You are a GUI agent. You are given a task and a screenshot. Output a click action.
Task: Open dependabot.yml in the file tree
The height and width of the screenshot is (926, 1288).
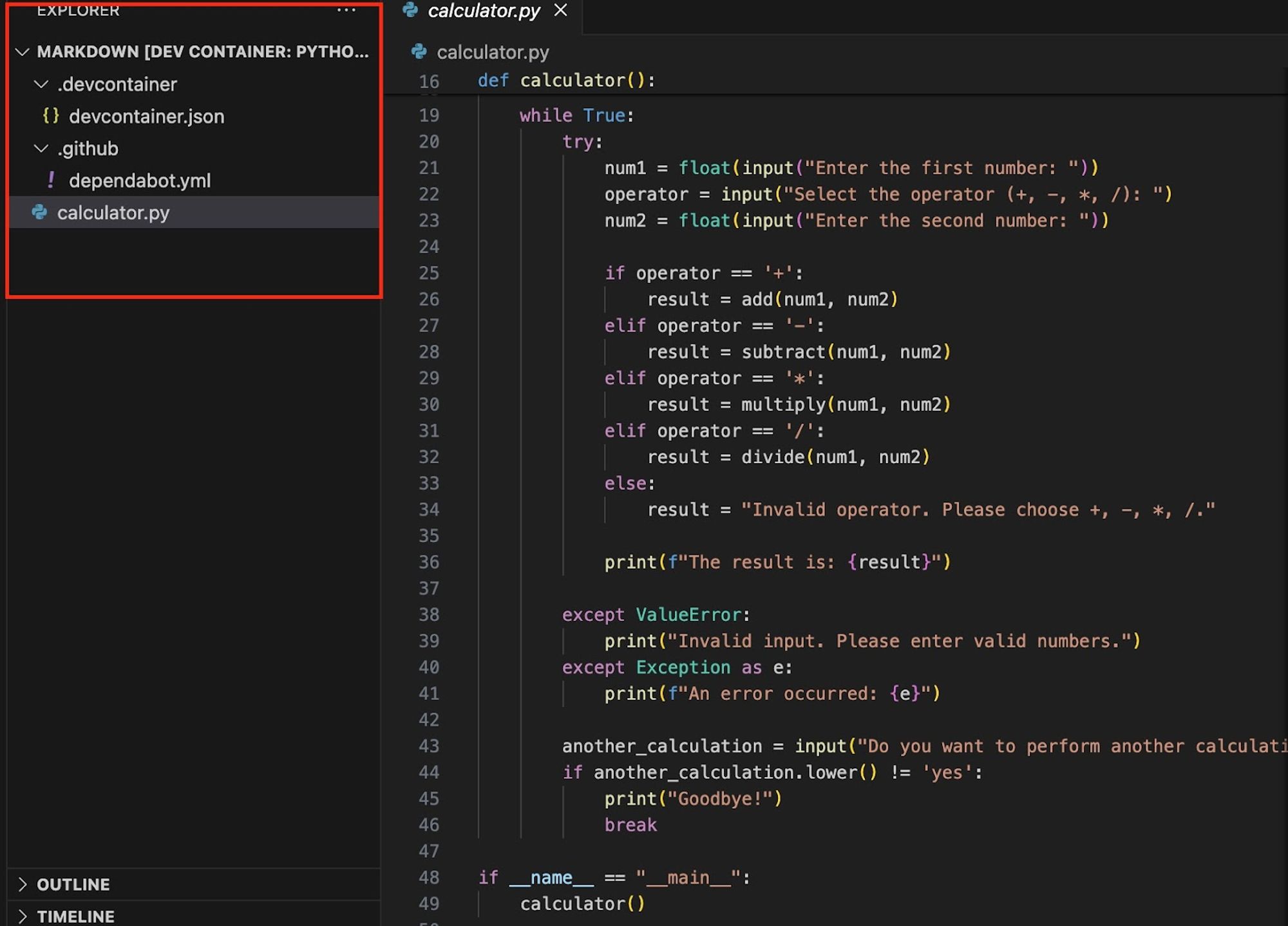140,181
